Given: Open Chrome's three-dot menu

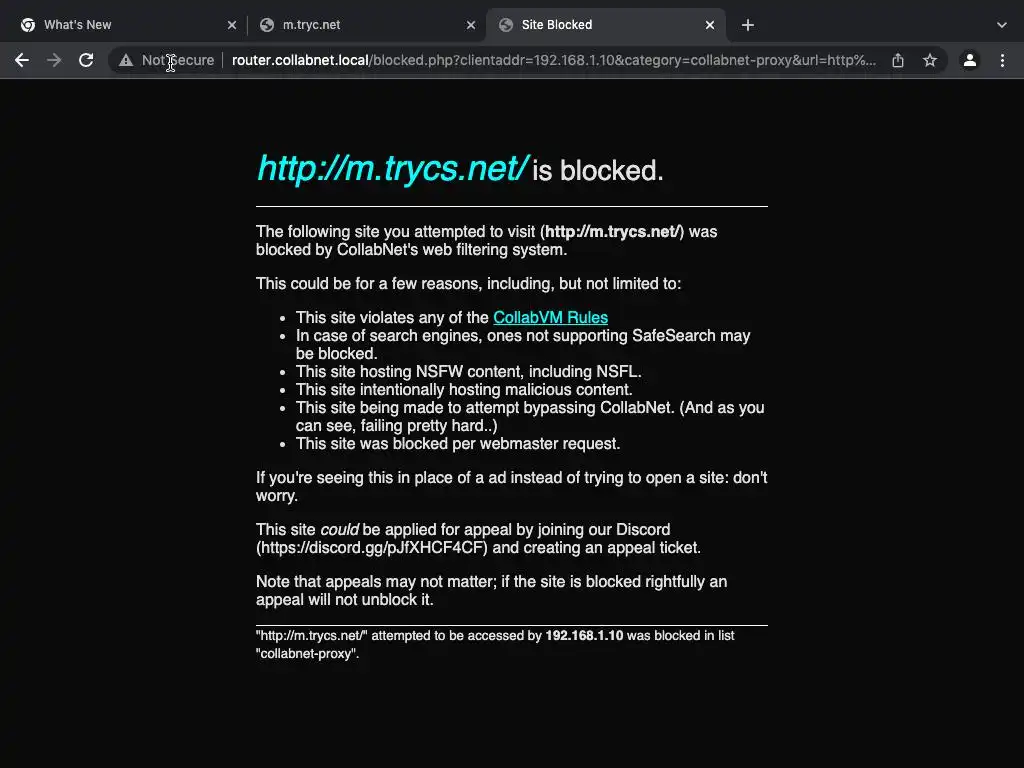Looking at the screenshot, I should click(1002, 60).
